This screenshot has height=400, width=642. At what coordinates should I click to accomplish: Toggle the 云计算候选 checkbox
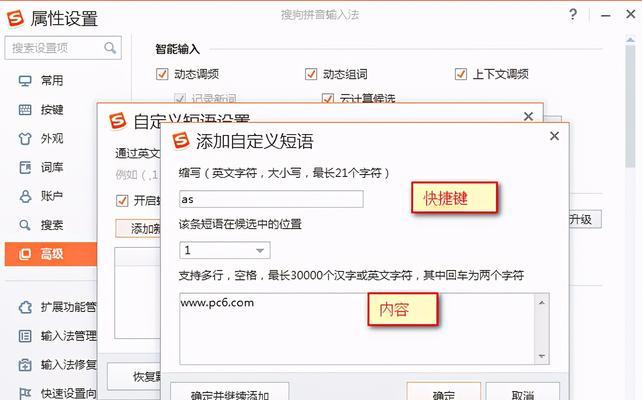coord(328,98)
